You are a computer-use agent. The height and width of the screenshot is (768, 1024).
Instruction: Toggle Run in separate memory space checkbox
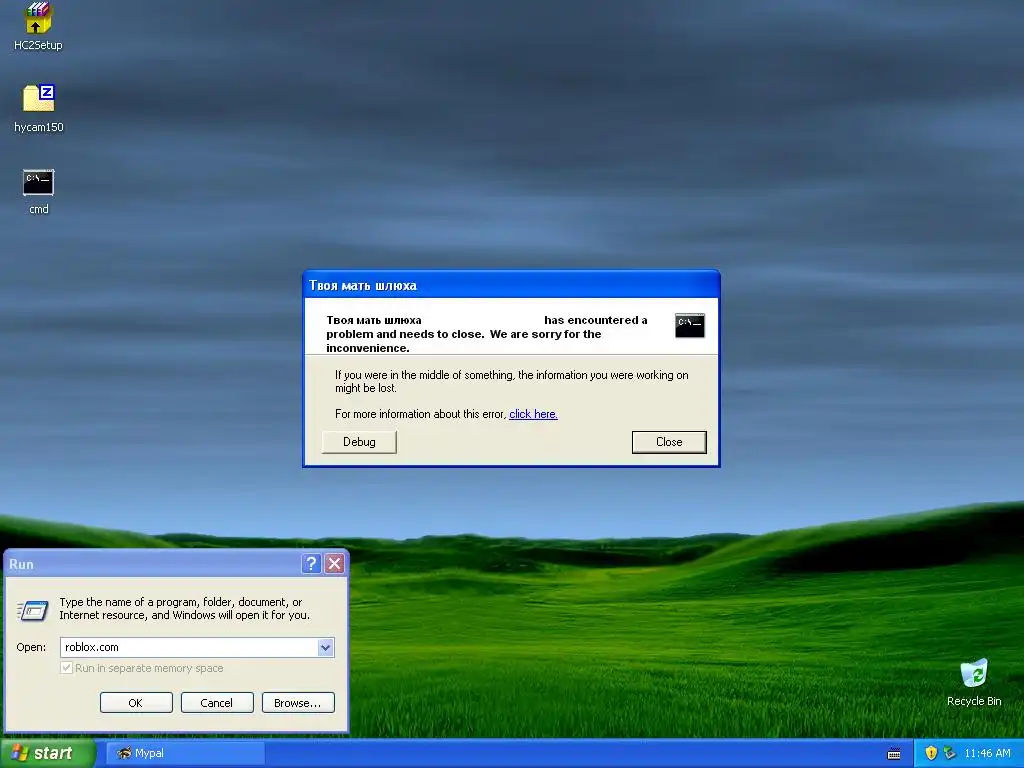pos(66,668)
